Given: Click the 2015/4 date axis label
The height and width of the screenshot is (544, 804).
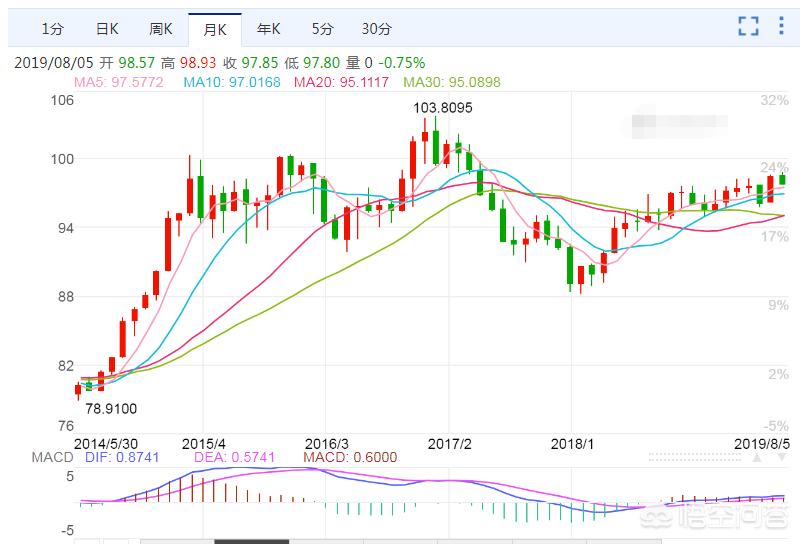Looking at the screenshot, I should [204, 444].
